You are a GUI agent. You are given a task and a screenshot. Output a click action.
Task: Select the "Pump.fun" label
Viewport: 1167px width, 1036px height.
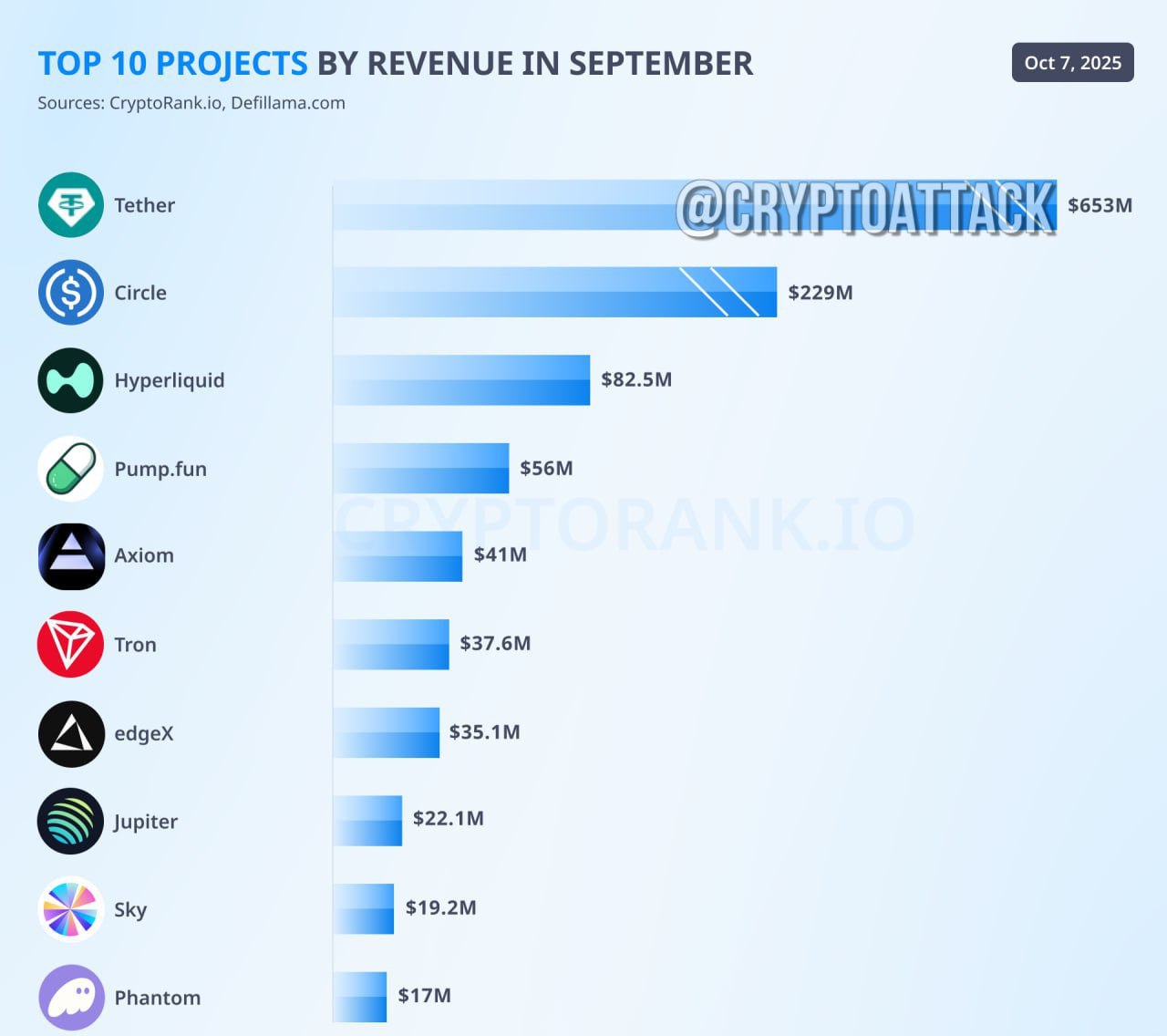coord(160,470)
